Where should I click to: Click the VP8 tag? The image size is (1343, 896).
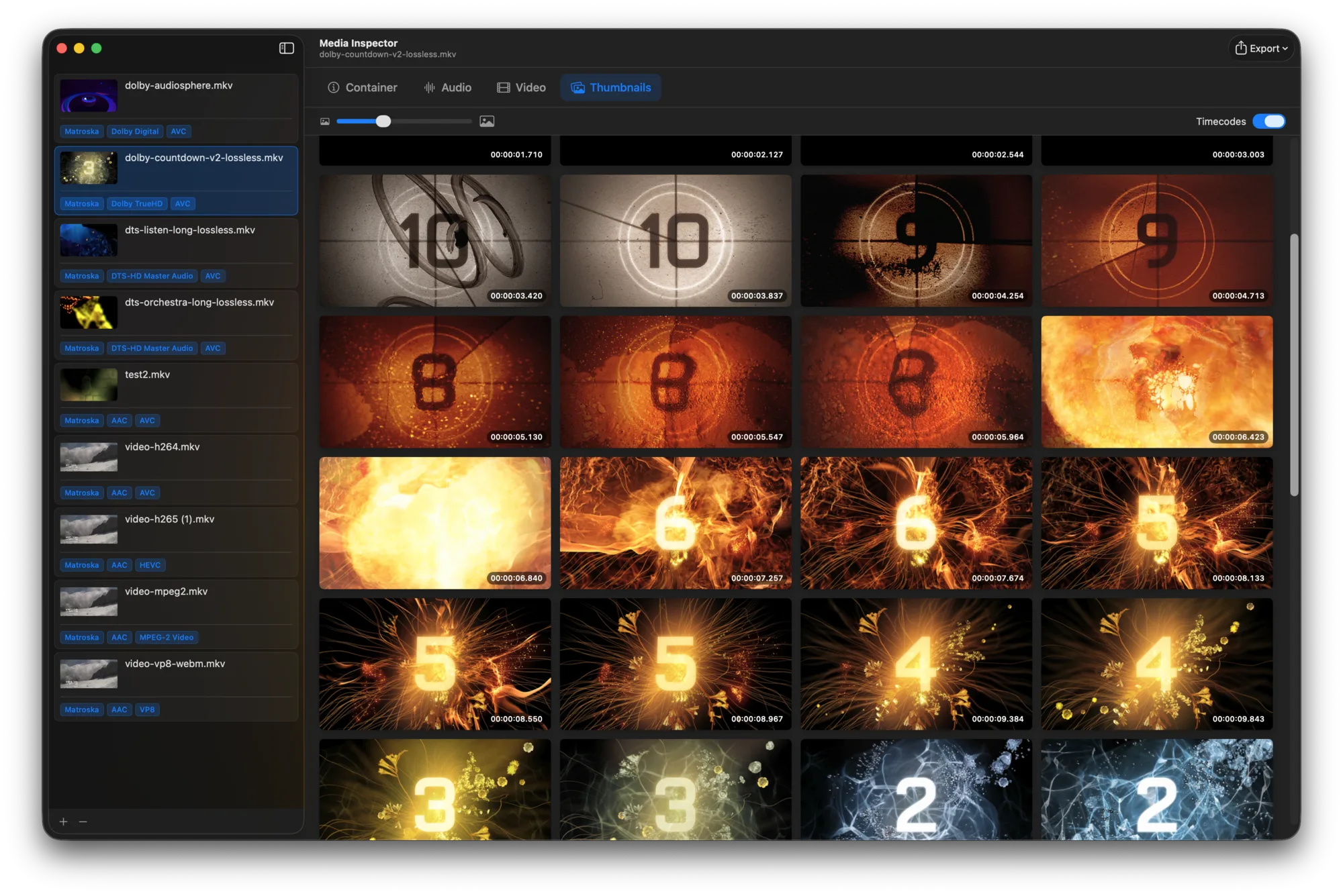pos(147,709)
